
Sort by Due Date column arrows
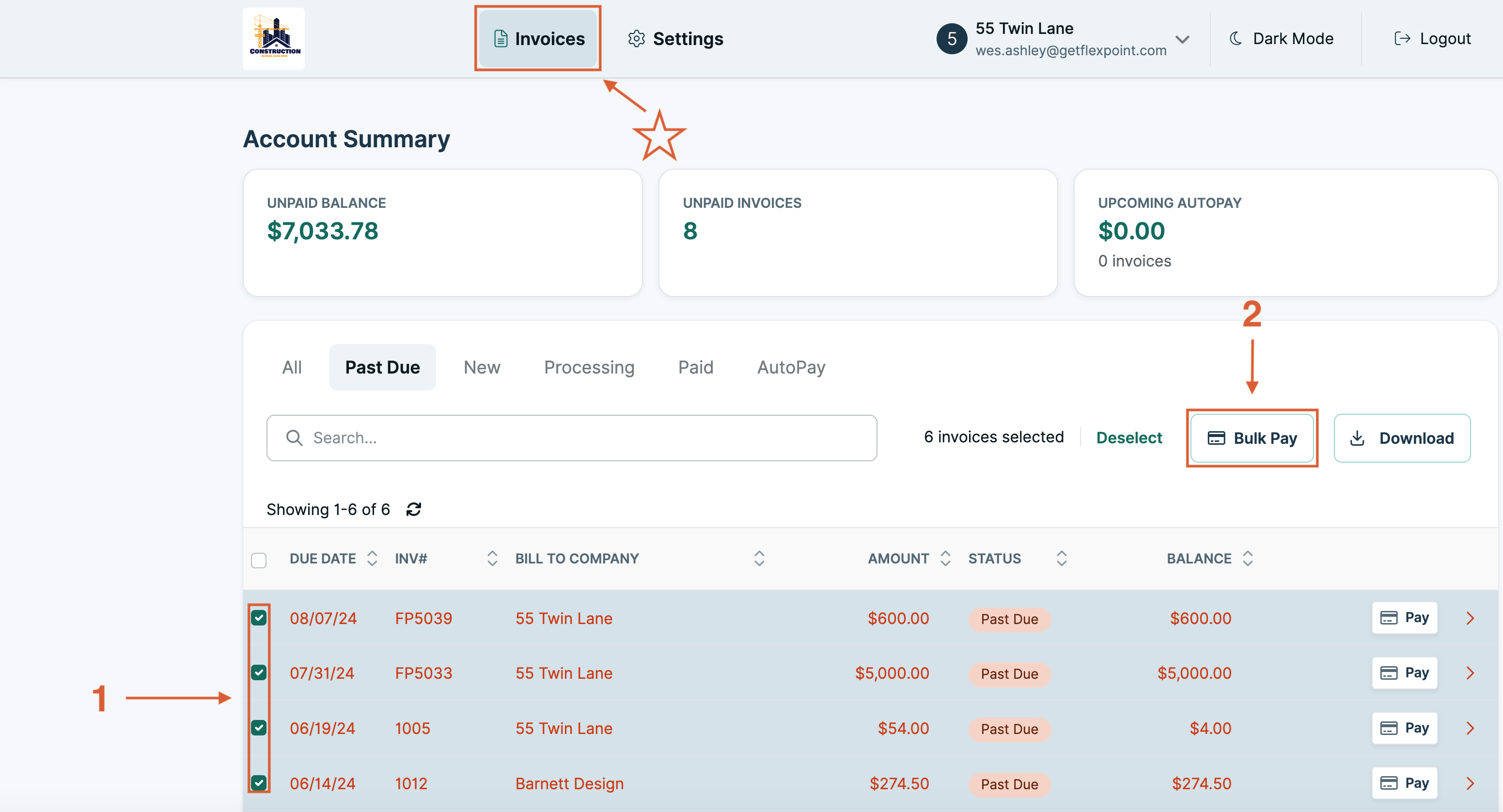click(372, 558)
